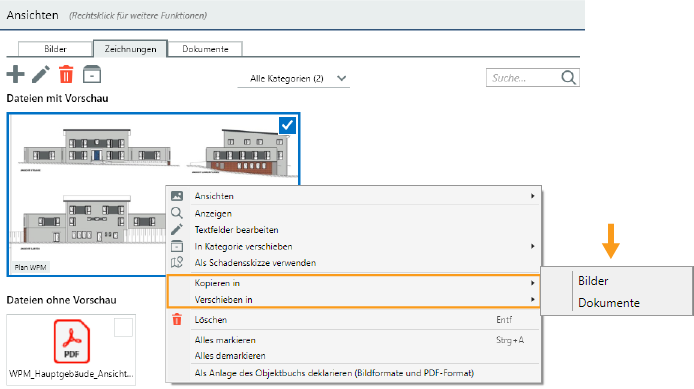Click Alles demarkieren in the menu
Screen dimensions: 694x389
(353, 356)
